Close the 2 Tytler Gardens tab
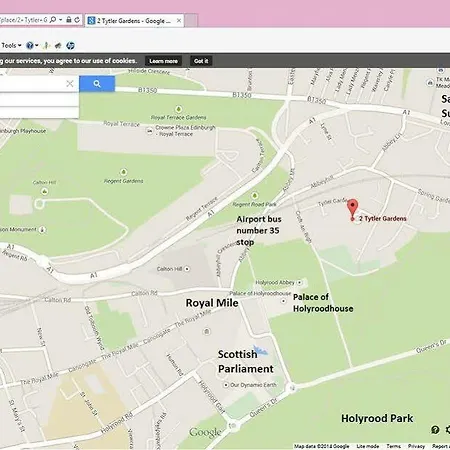 coord(179,21)
